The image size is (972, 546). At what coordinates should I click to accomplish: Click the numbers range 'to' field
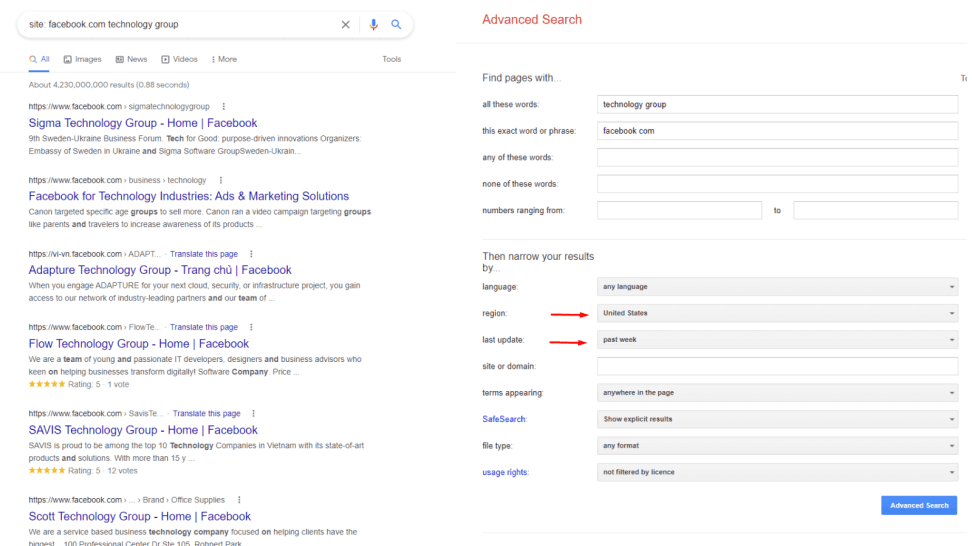point(876,211)
